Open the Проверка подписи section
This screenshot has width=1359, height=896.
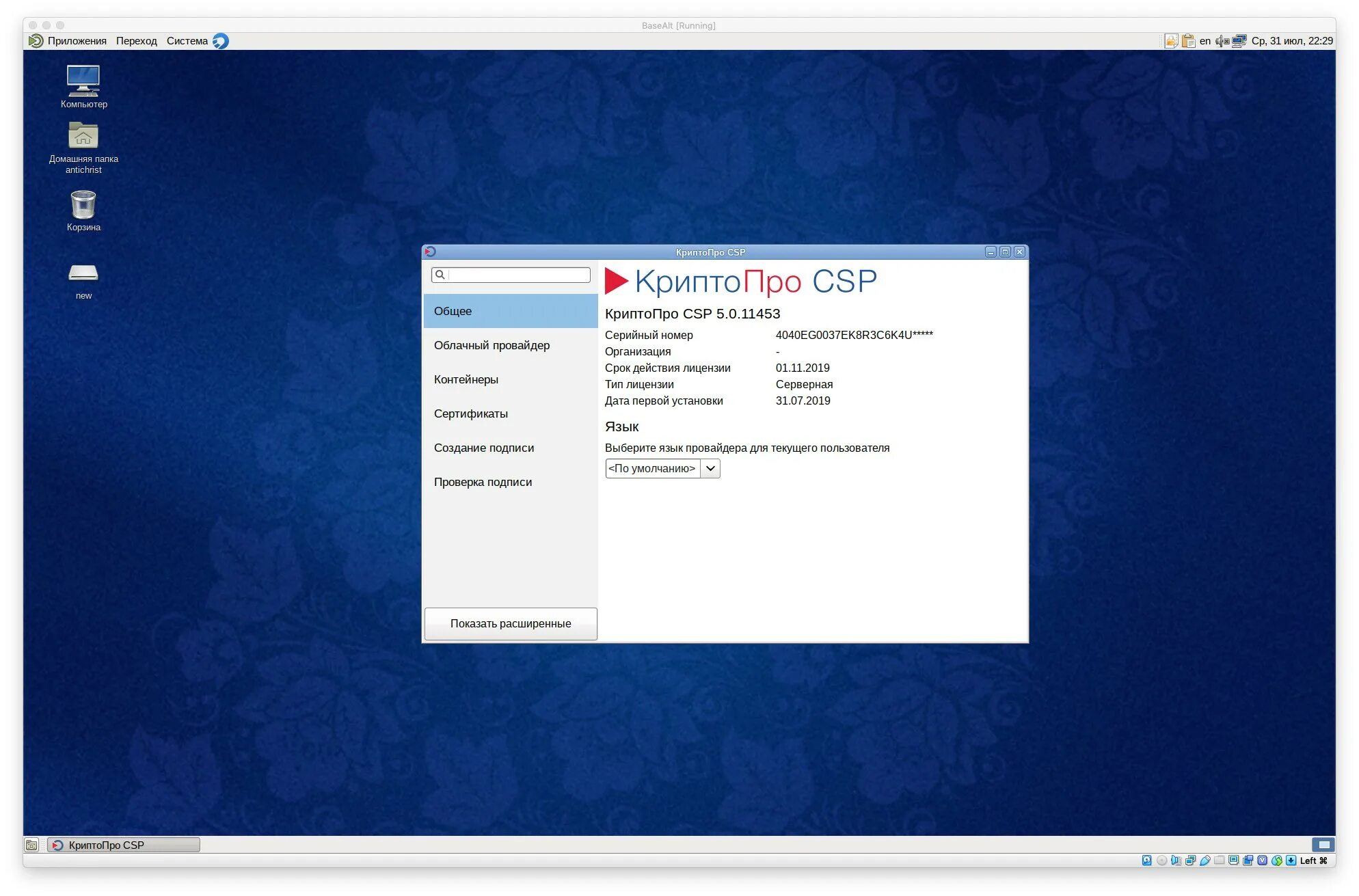pos(510,482)
